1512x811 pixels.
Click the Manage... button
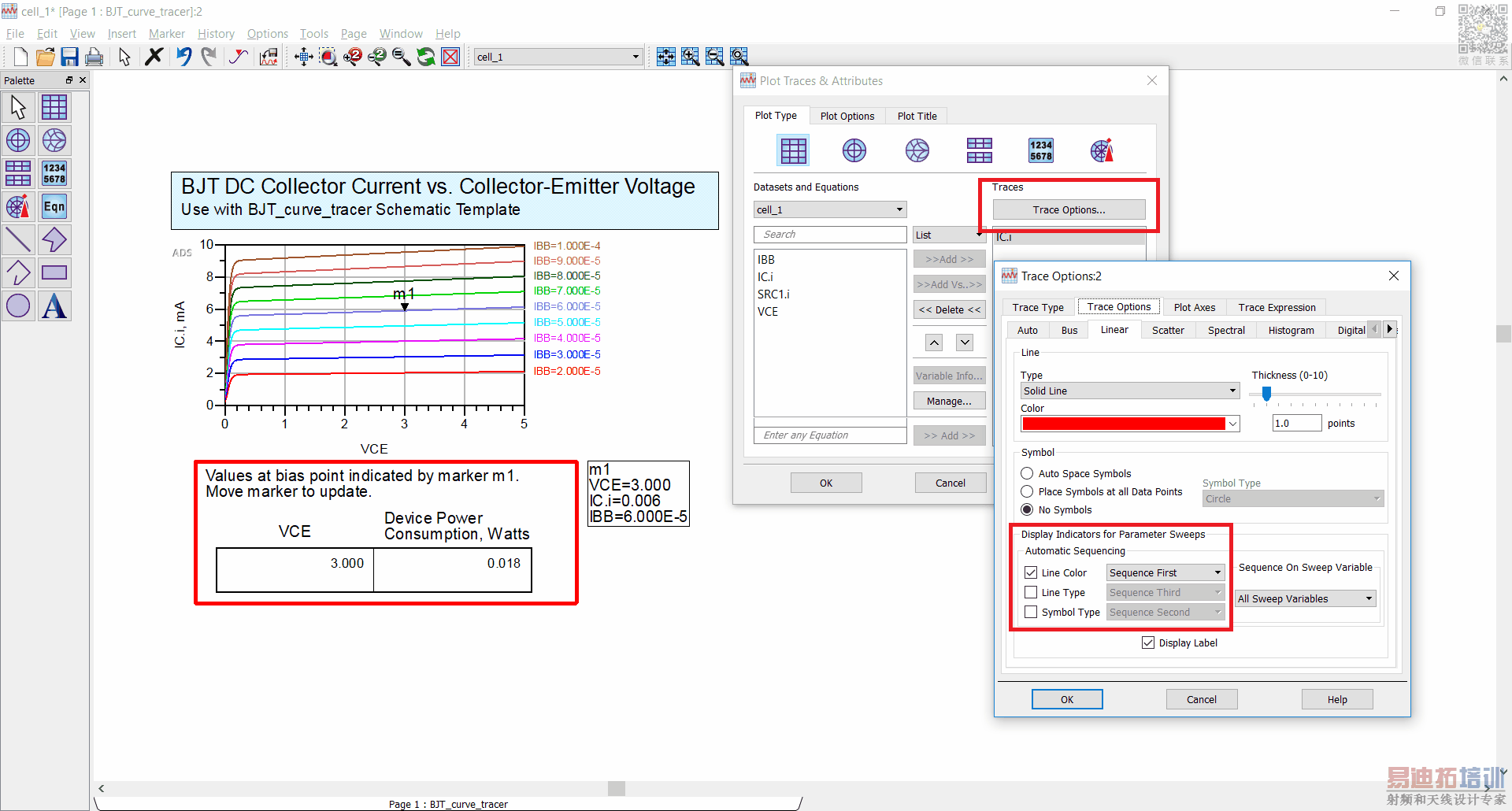950,401
